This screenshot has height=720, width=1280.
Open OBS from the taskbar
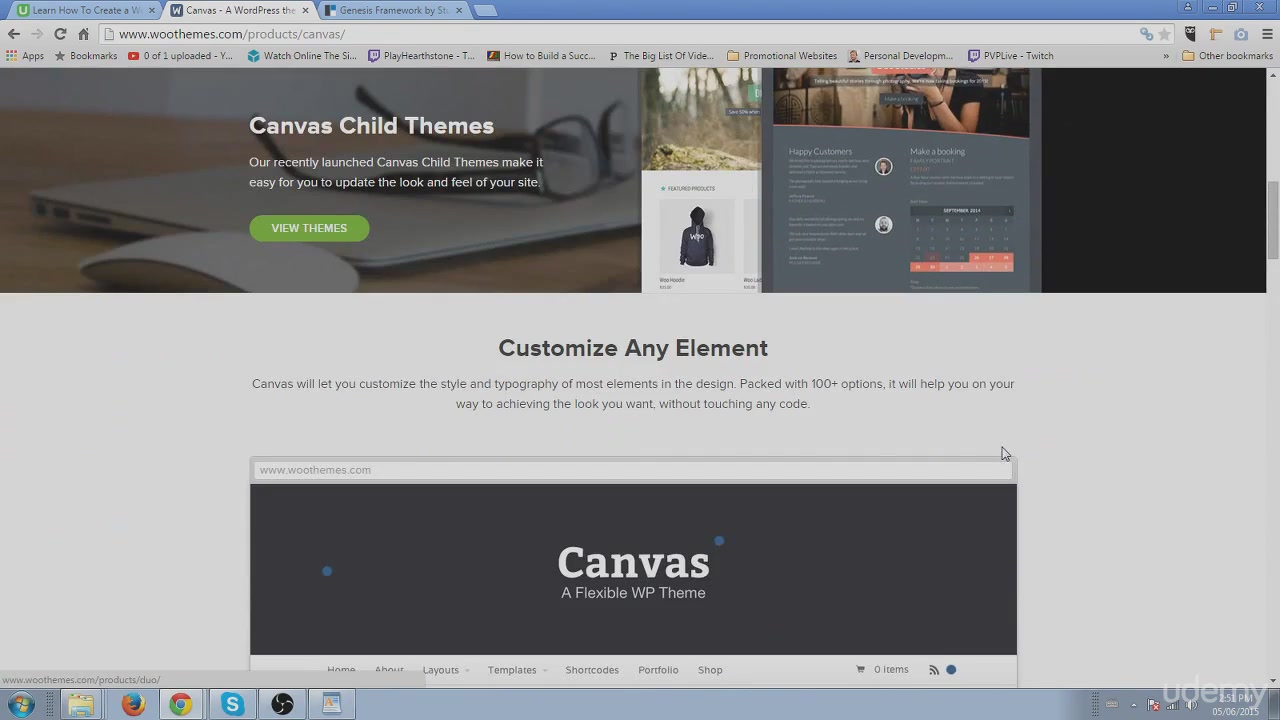(282, 704)
